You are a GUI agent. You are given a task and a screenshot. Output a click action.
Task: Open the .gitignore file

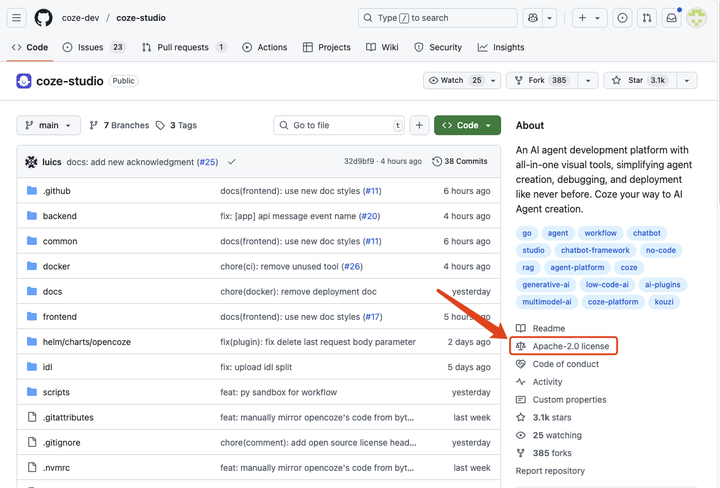point(62,443)
